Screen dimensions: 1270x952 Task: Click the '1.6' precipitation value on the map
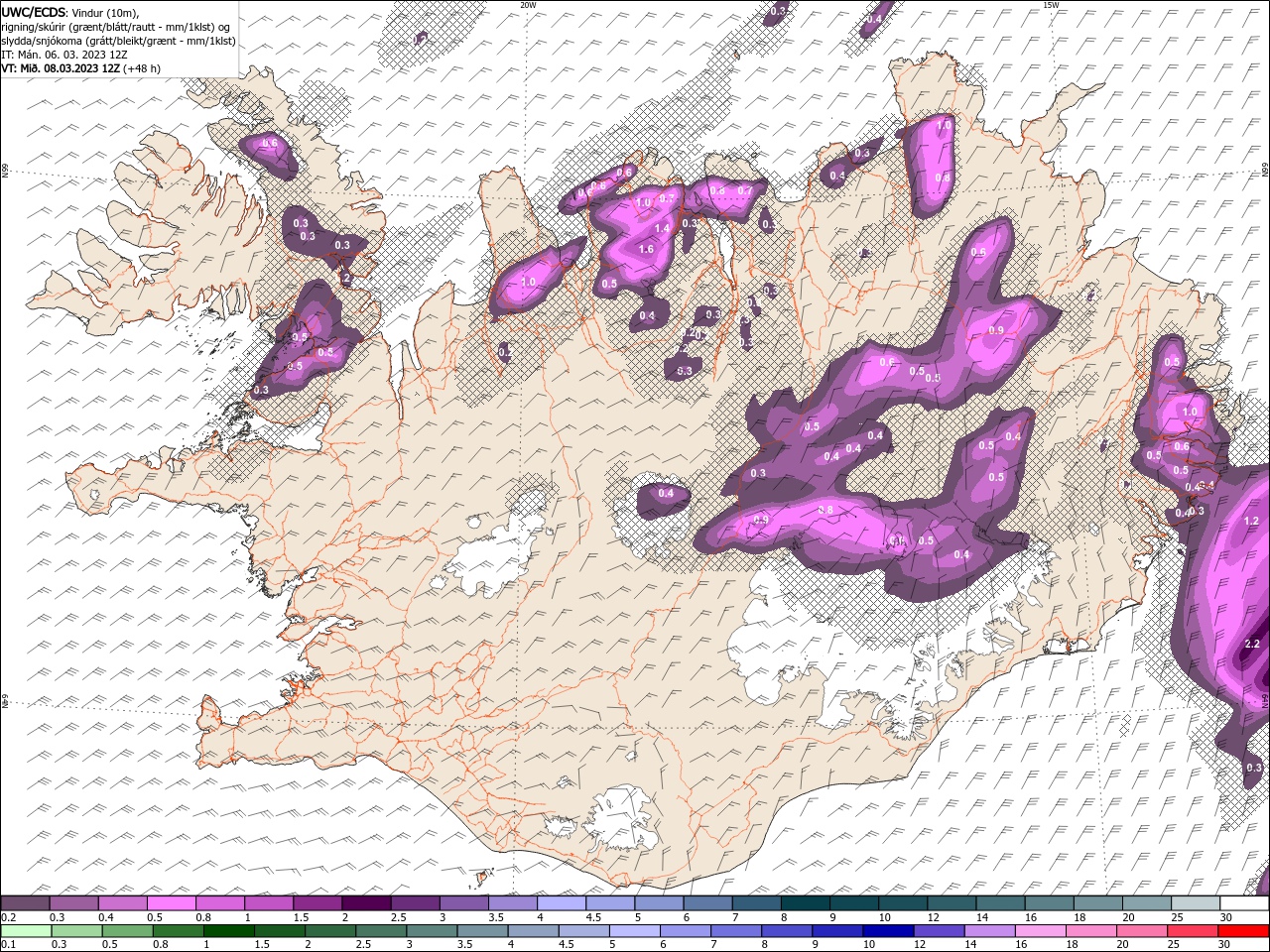click(x=646, y=250)
